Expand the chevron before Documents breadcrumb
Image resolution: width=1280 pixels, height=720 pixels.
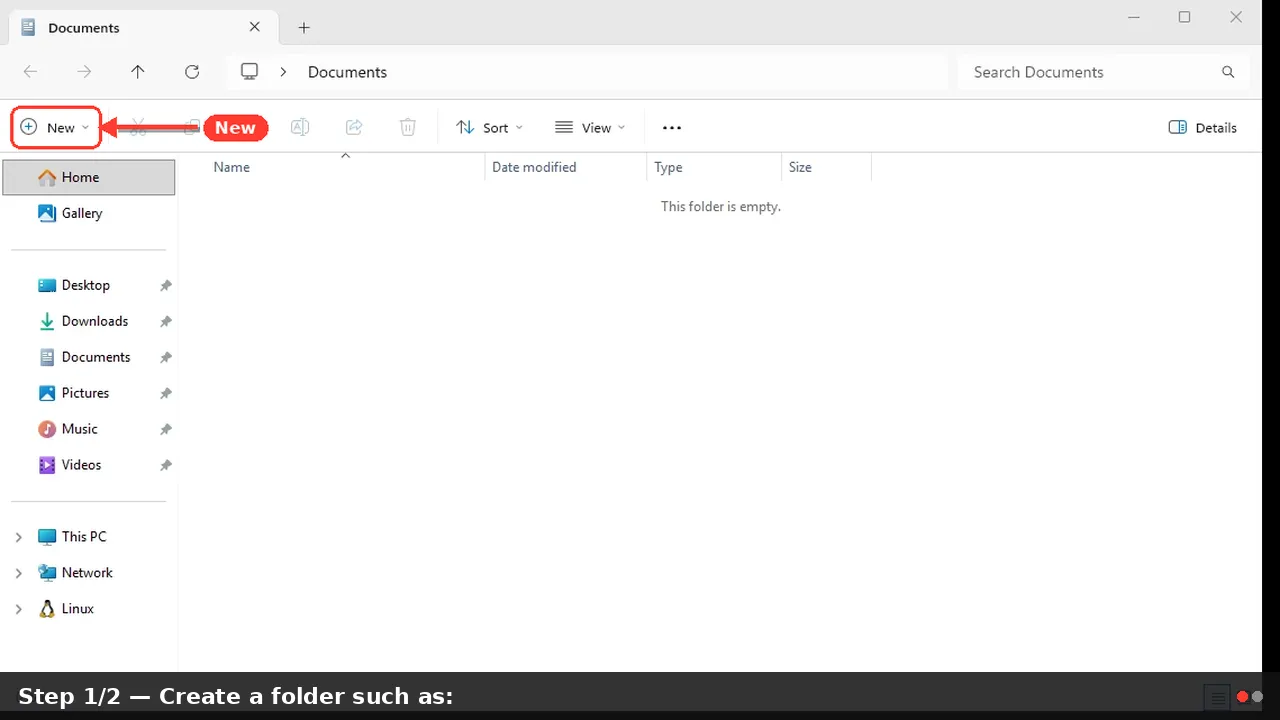pos(284,72)
